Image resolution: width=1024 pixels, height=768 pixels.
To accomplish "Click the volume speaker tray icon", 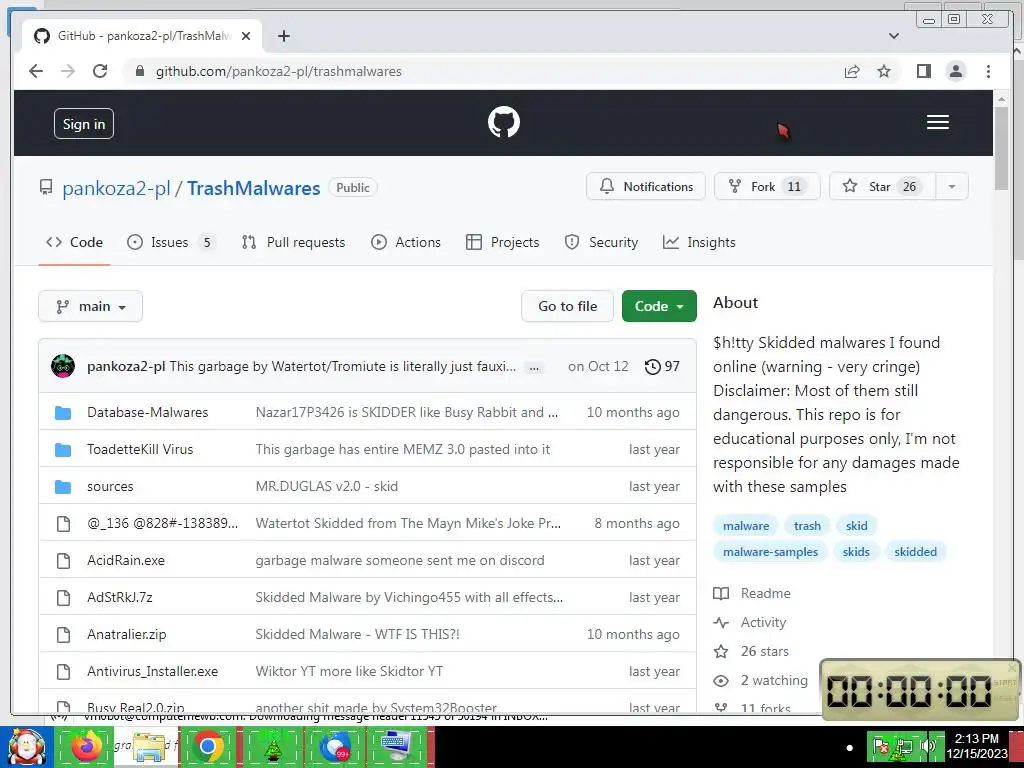I will click(927, 746).
